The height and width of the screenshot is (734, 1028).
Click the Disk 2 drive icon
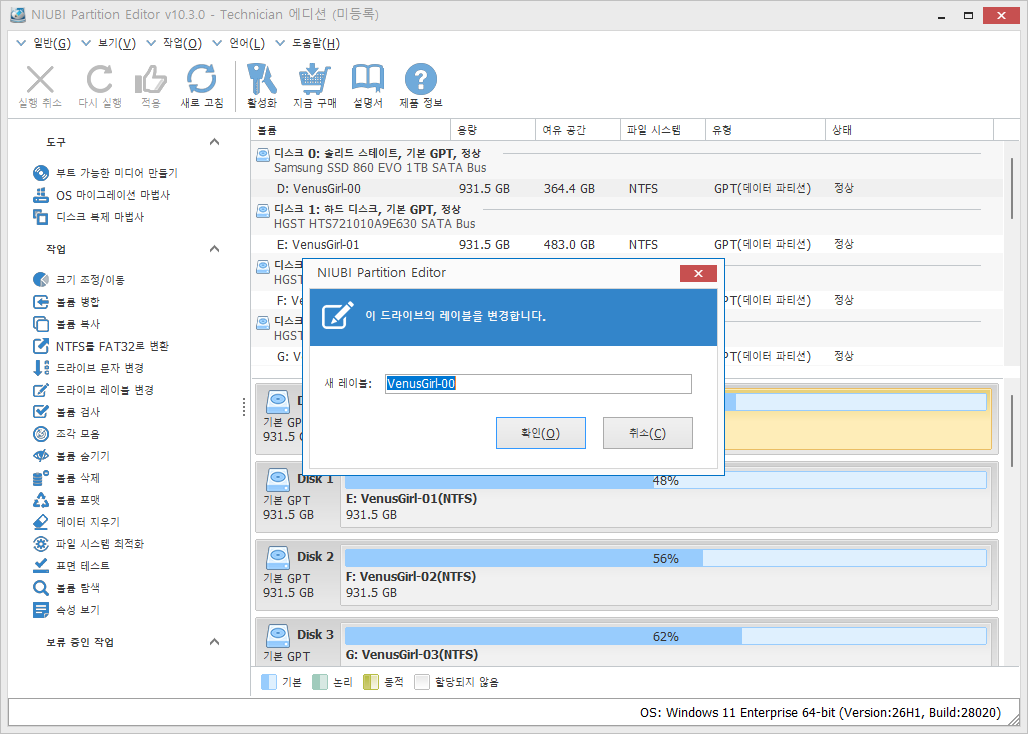click(278, 558)
